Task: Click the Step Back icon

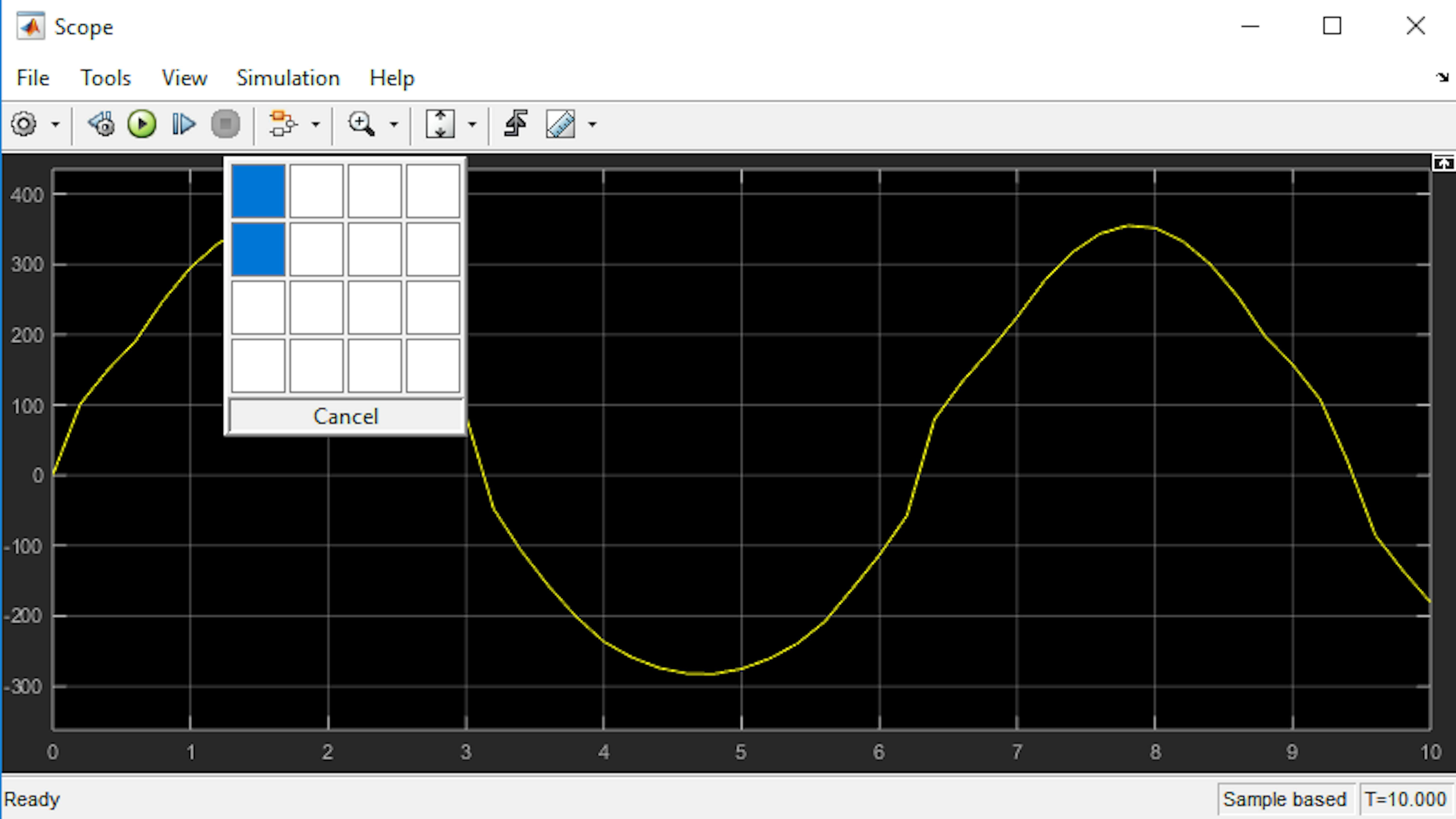Action: (102, 124)
